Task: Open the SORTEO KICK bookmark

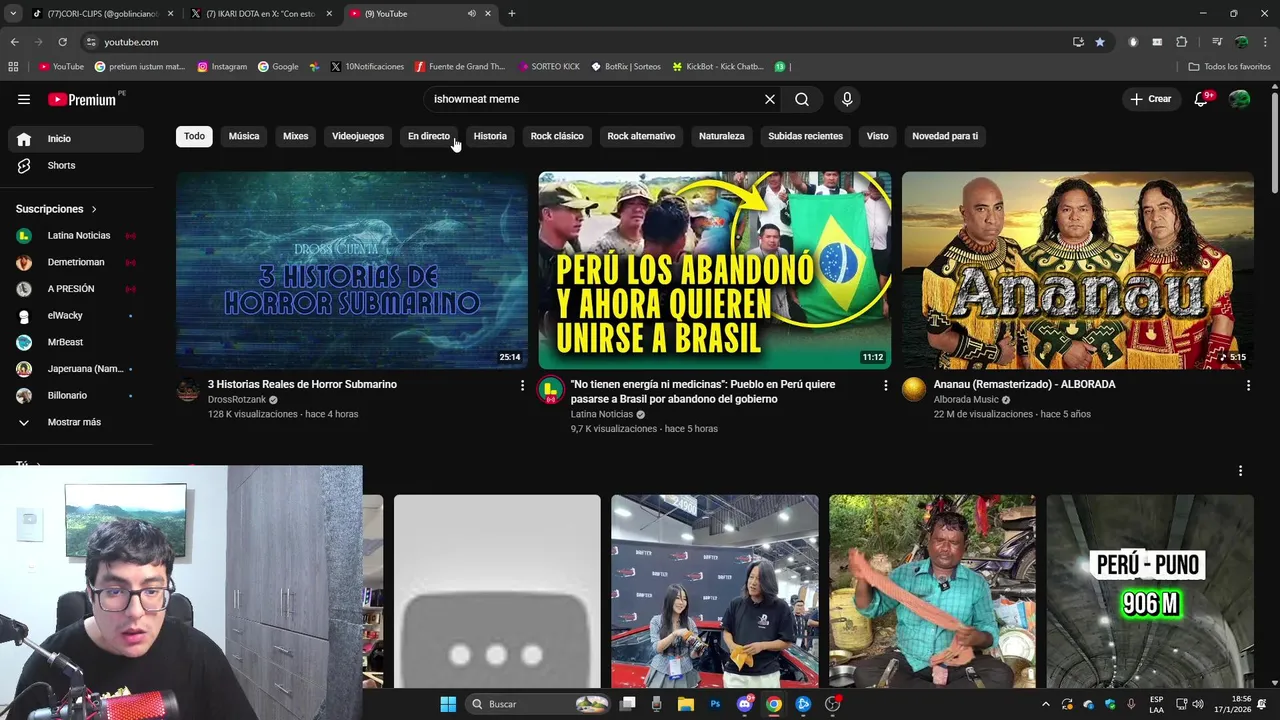Action: coord(550,67)
